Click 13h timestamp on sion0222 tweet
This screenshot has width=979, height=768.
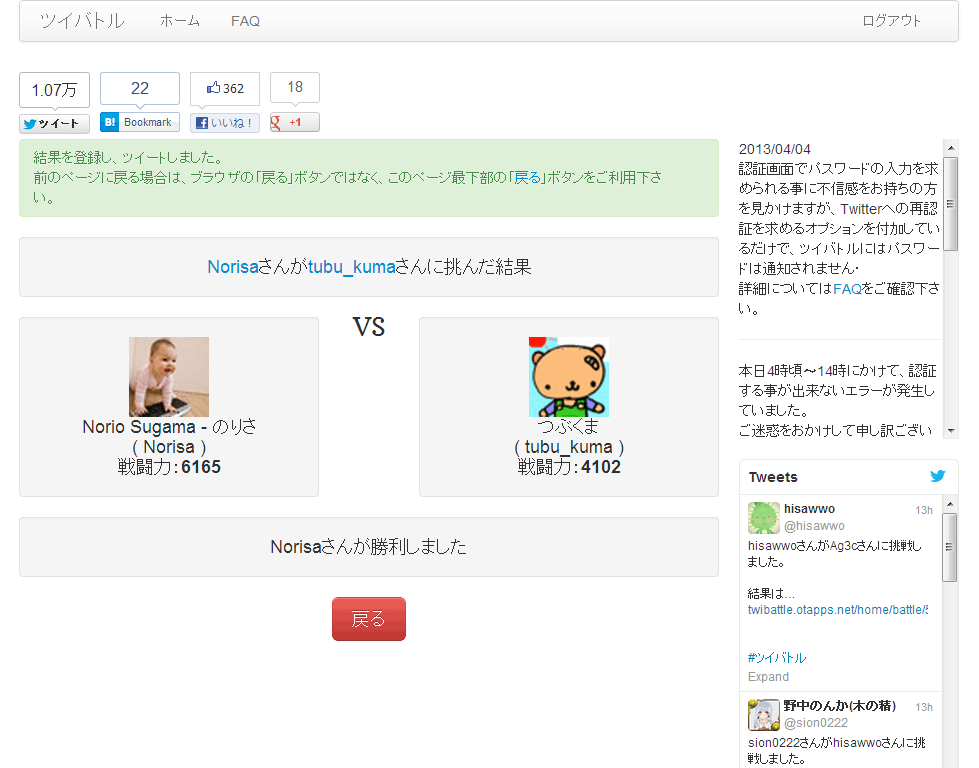924,707
